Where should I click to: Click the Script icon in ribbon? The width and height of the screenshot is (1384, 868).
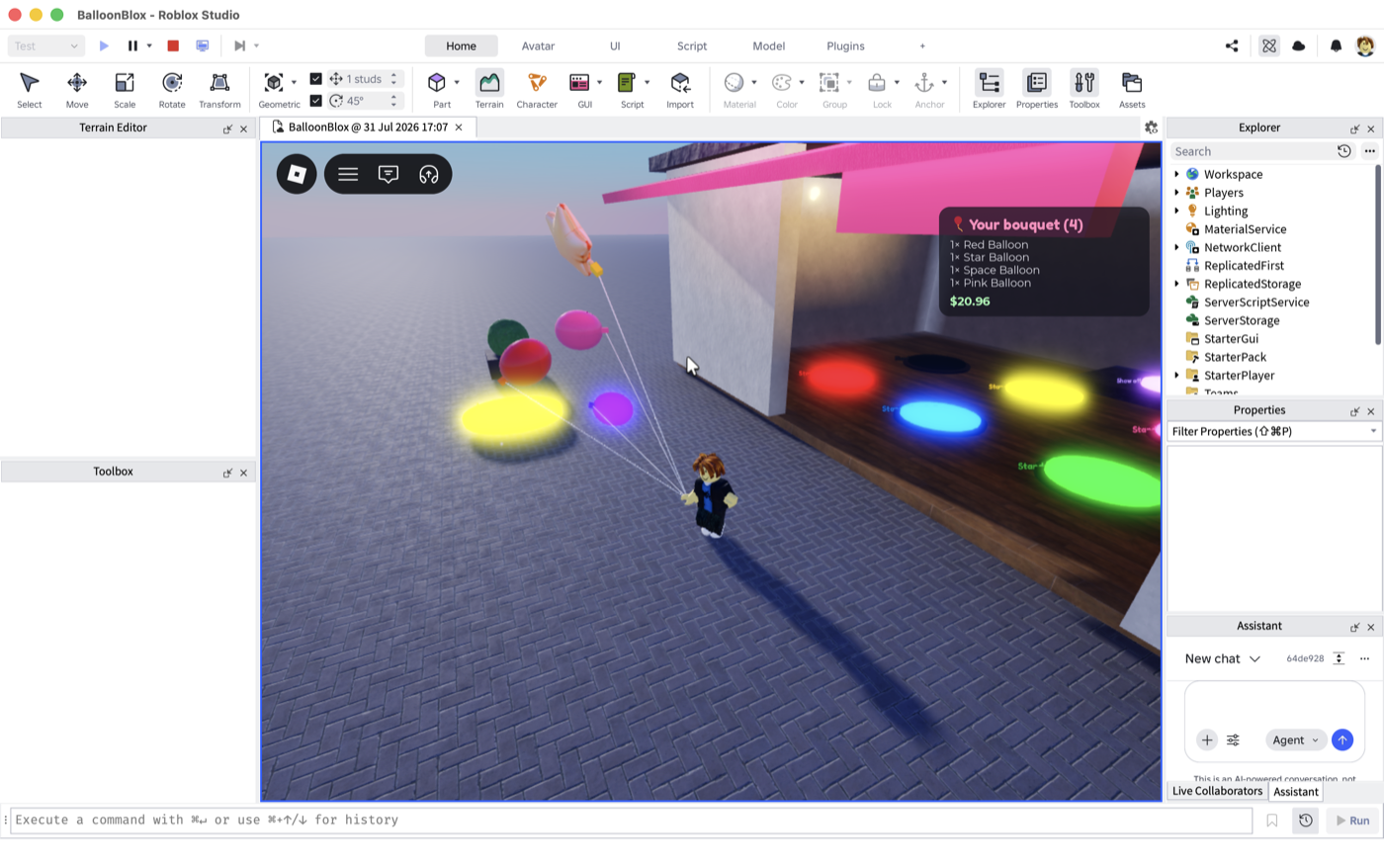click(x=626, y=82)
